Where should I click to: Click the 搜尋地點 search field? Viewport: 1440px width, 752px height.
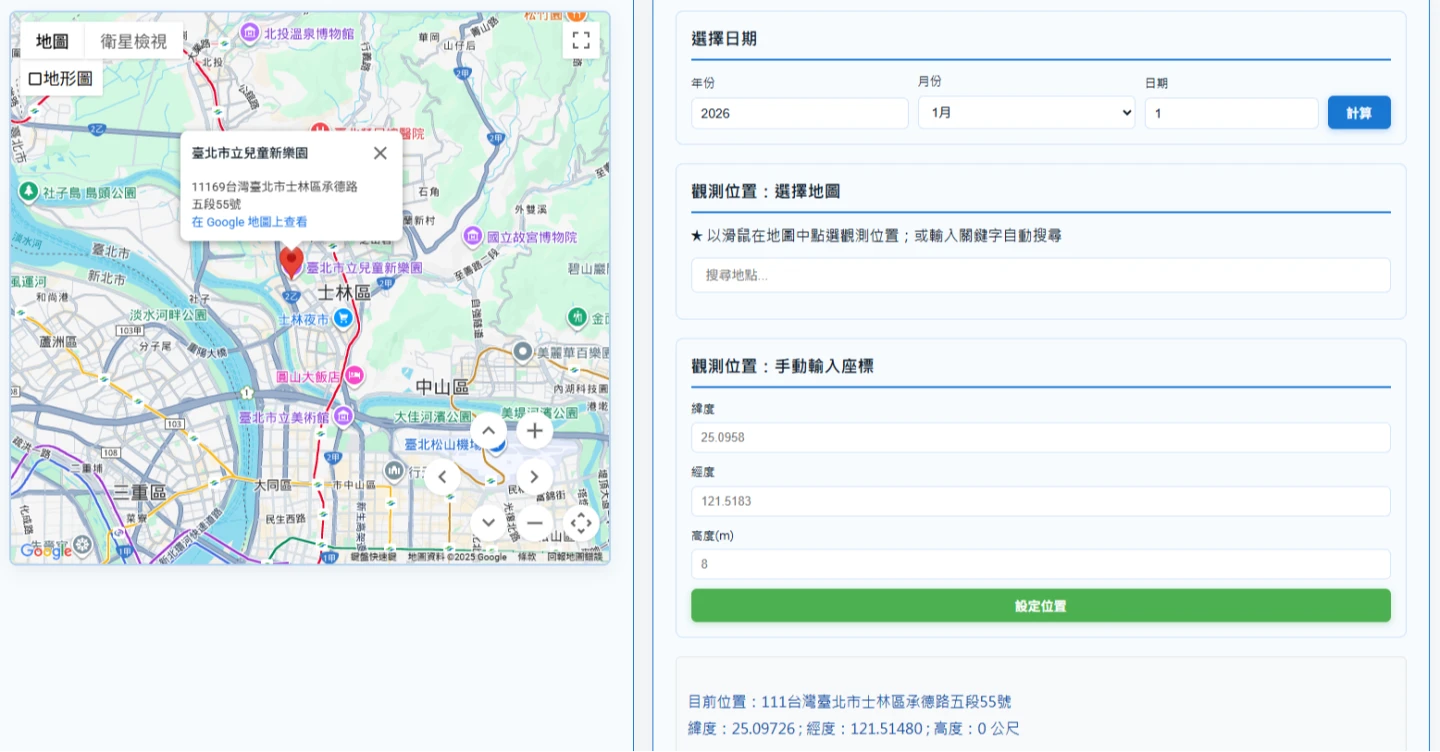coord(1040,275)
